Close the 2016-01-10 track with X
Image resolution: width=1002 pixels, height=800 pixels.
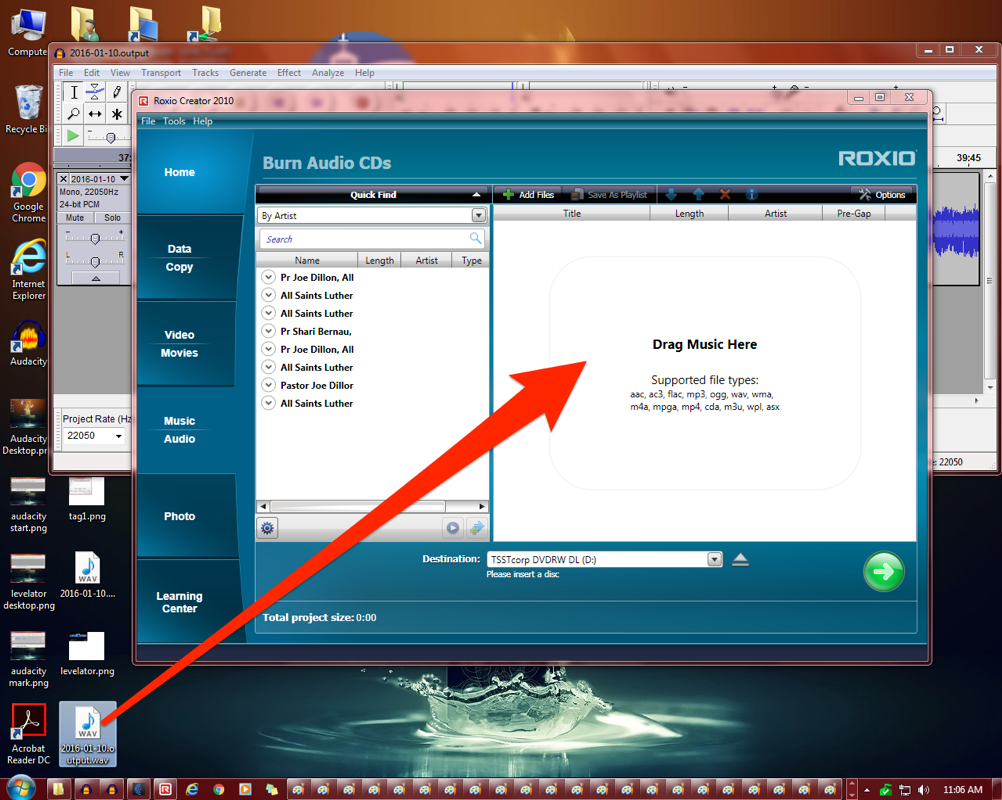(x=63, y=179)
